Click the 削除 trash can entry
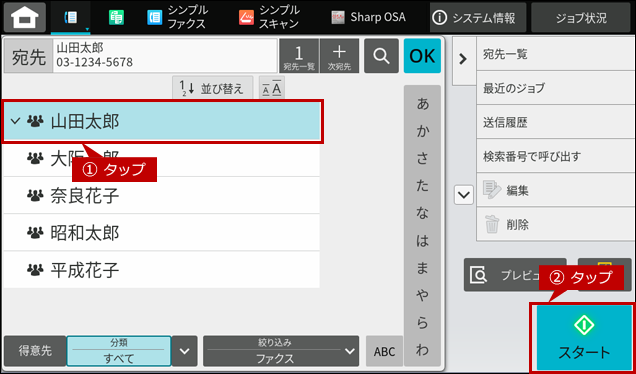Image resolution: width=636 pixels, height=374 pixels. tap(556, 224)
